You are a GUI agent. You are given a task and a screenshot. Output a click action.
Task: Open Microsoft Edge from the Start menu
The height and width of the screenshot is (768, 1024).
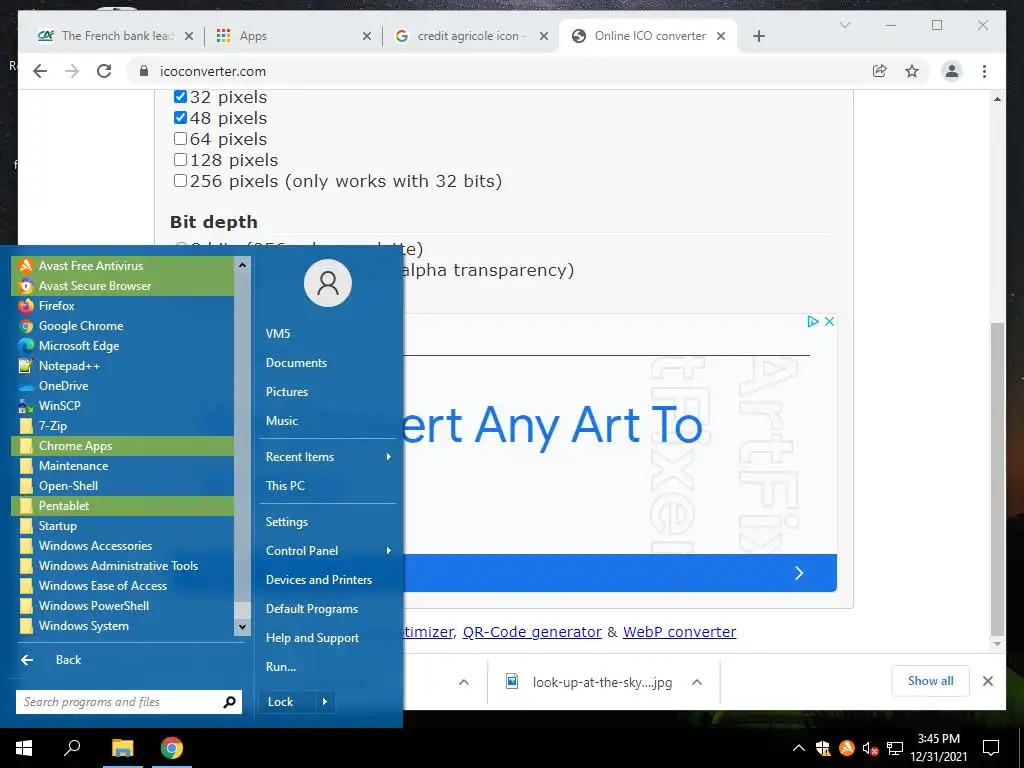(x=122, y=346)
